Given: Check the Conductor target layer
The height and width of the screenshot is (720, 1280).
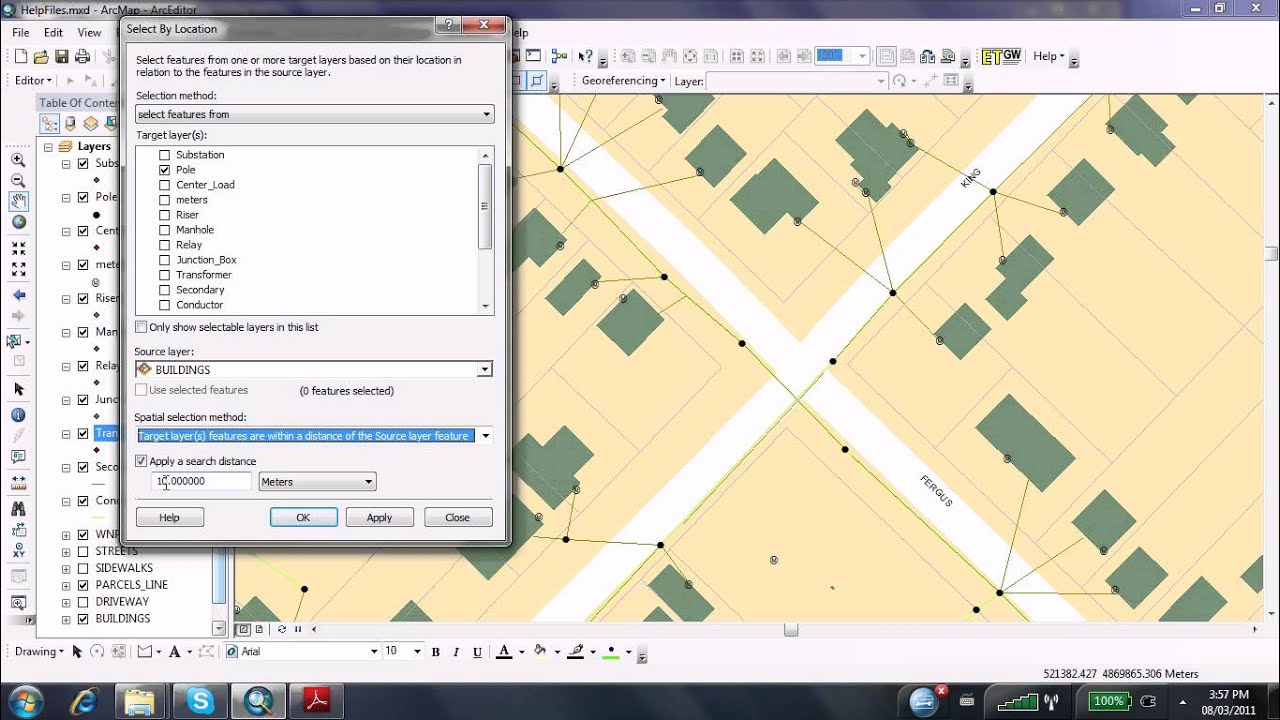Looking at the screenshot, I should click(x=165, y=305).
